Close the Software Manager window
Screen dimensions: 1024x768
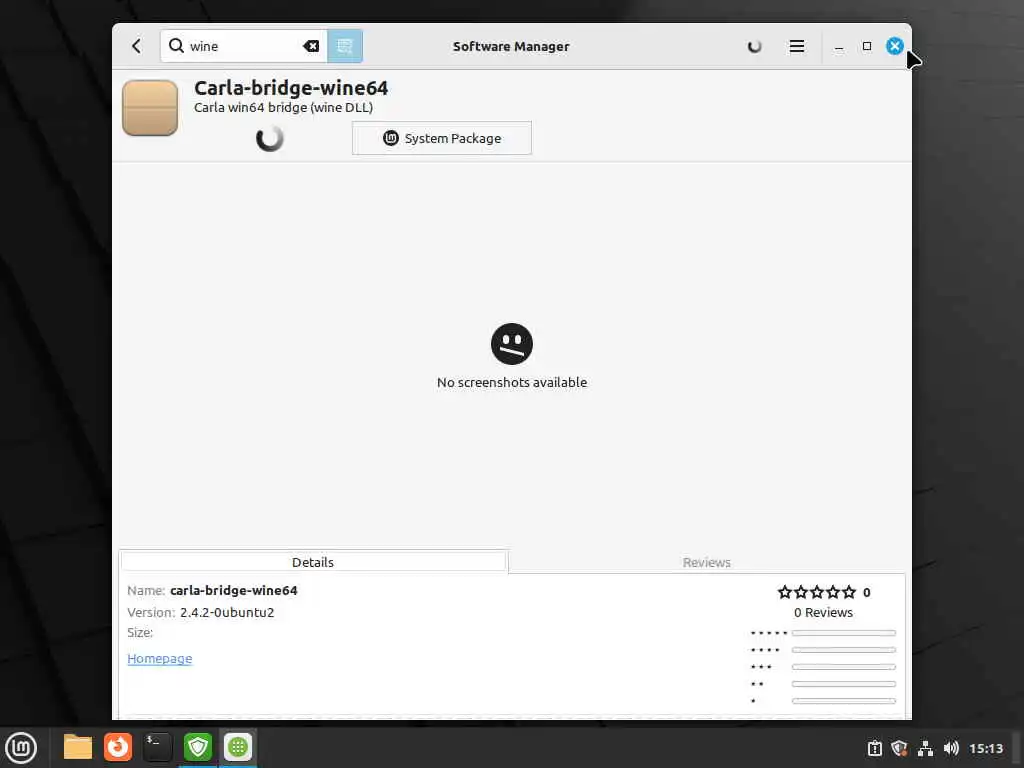(x=895, y=46)
